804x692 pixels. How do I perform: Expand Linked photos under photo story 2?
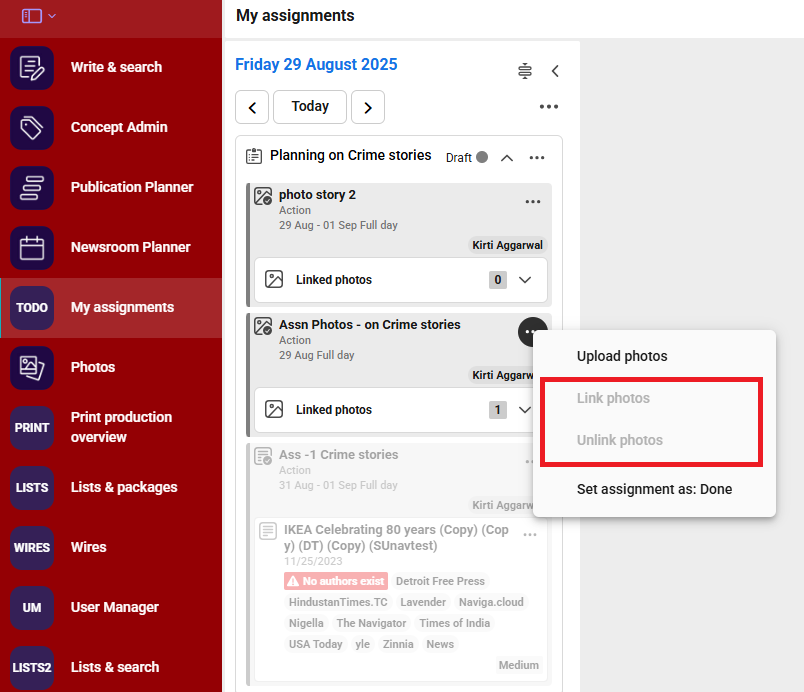pyautogui.click(x=525, y=280)
